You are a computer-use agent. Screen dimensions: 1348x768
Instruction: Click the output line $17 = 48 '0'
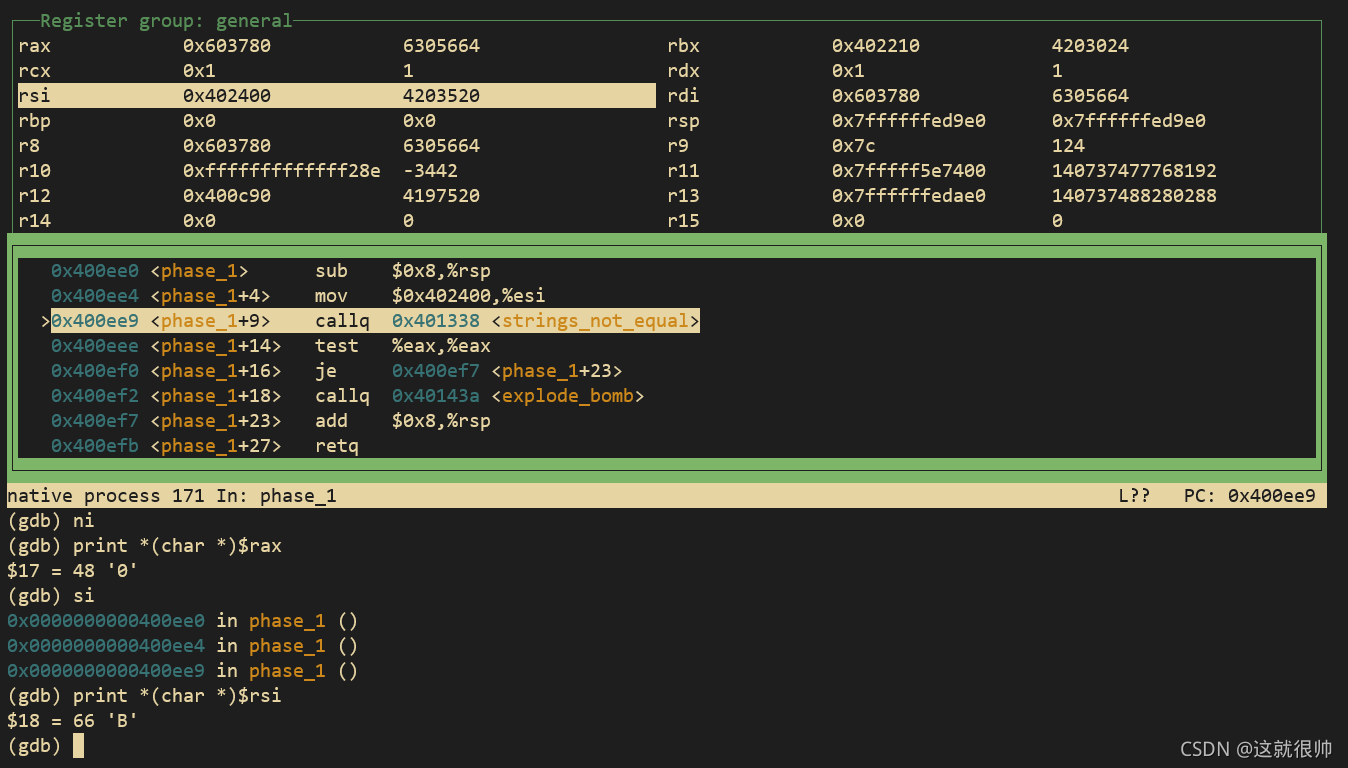pyautogui.click(x=73, y=571)
